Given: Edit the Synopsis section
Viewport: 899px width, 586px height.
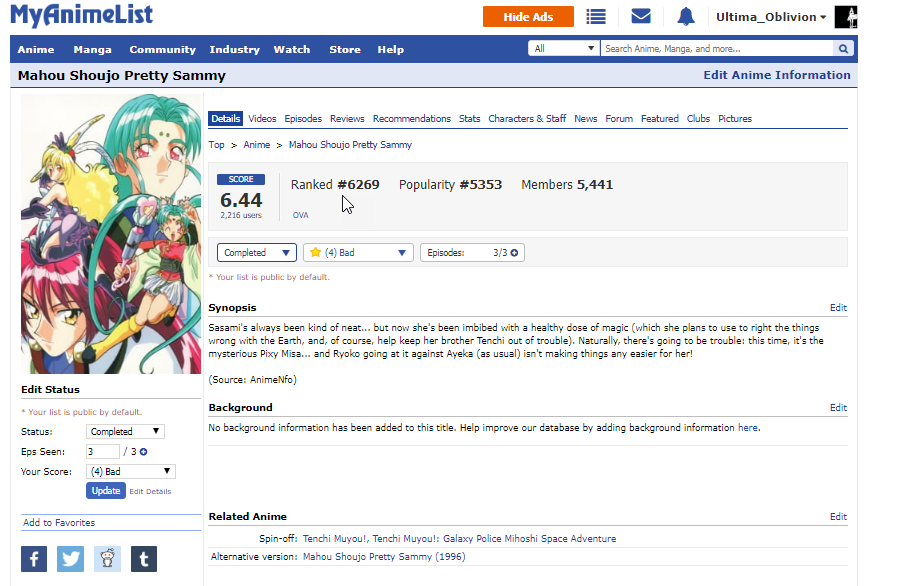Looking at the screenshot, I should [838, 308].
